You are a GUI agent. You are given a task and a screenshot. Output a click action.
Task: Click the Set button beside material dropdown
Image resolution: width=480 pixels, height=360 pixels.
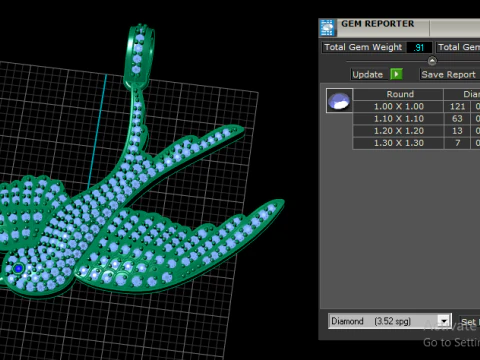(469, 322)
